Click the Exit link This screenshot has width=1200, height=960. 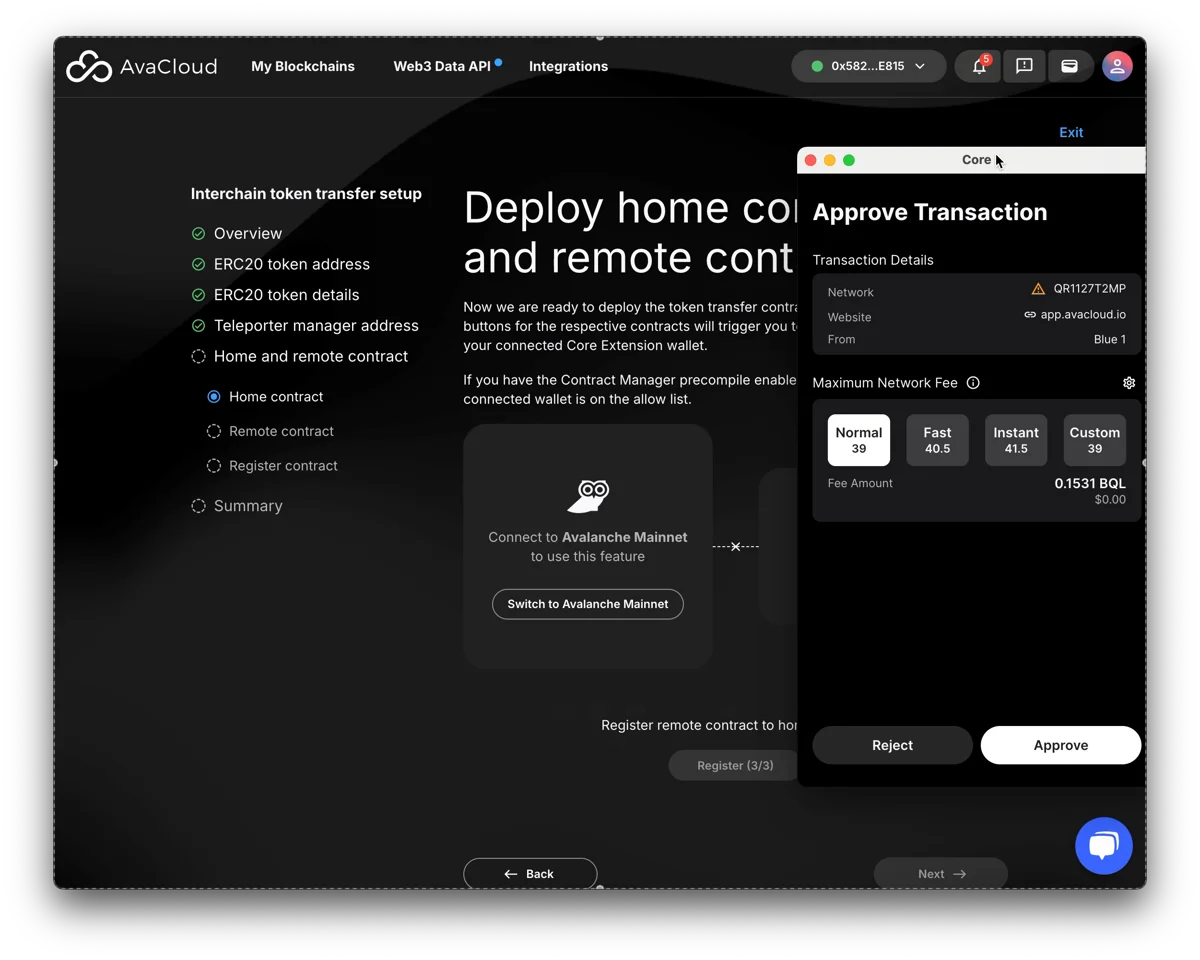click(1071, 132)
